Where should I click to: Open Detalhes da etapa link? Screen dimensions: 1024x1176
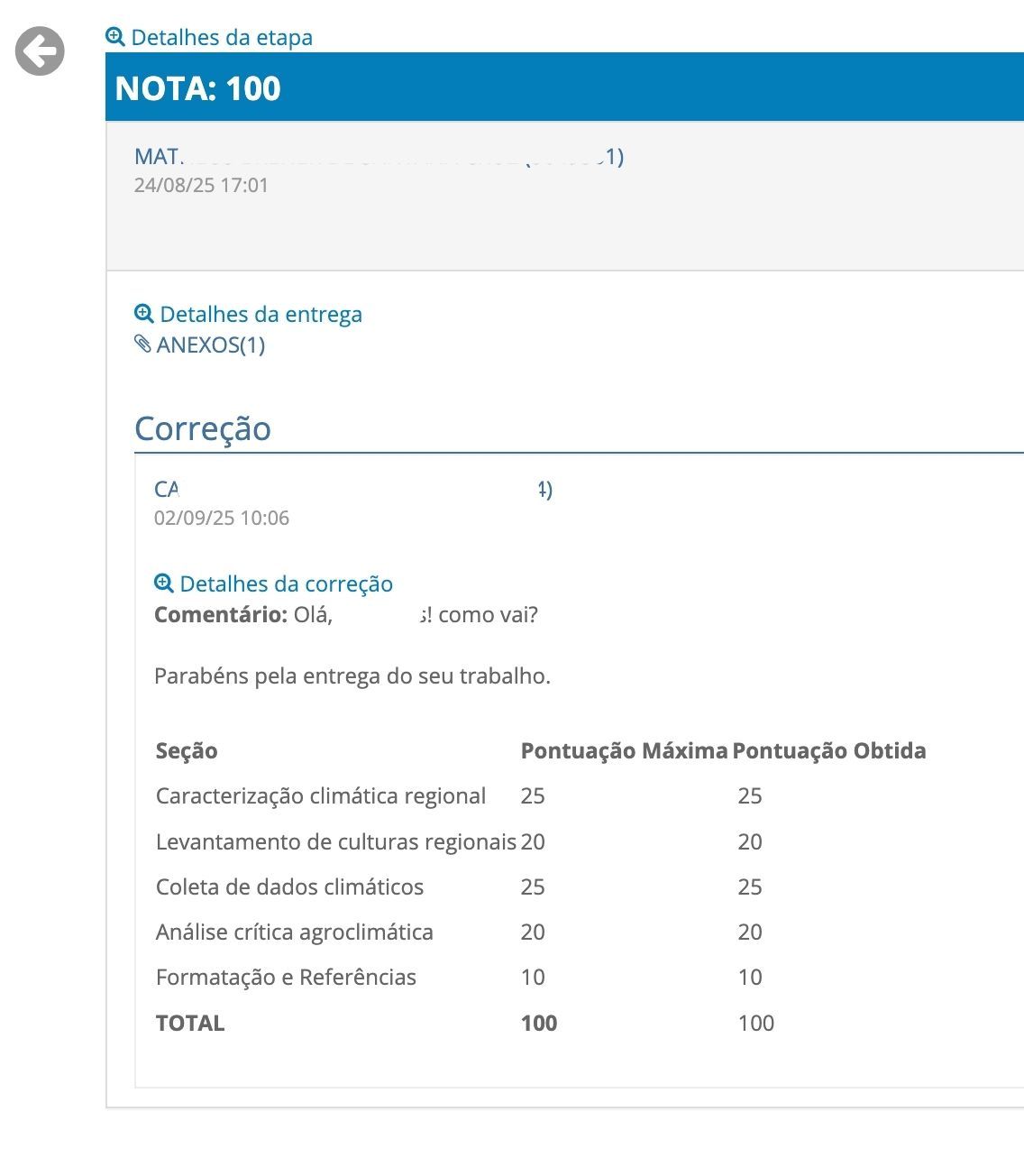pyautogui.click(x=222, y=38)
